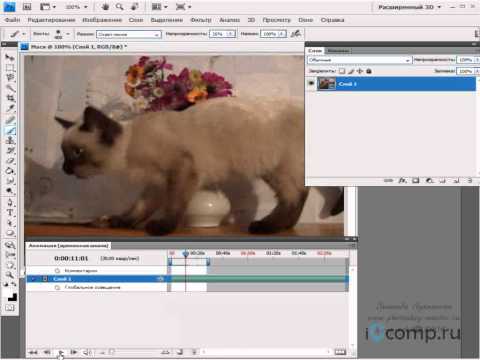Select the Lasso tool
This screenshot has height=360, width=480.
point(10,77)
